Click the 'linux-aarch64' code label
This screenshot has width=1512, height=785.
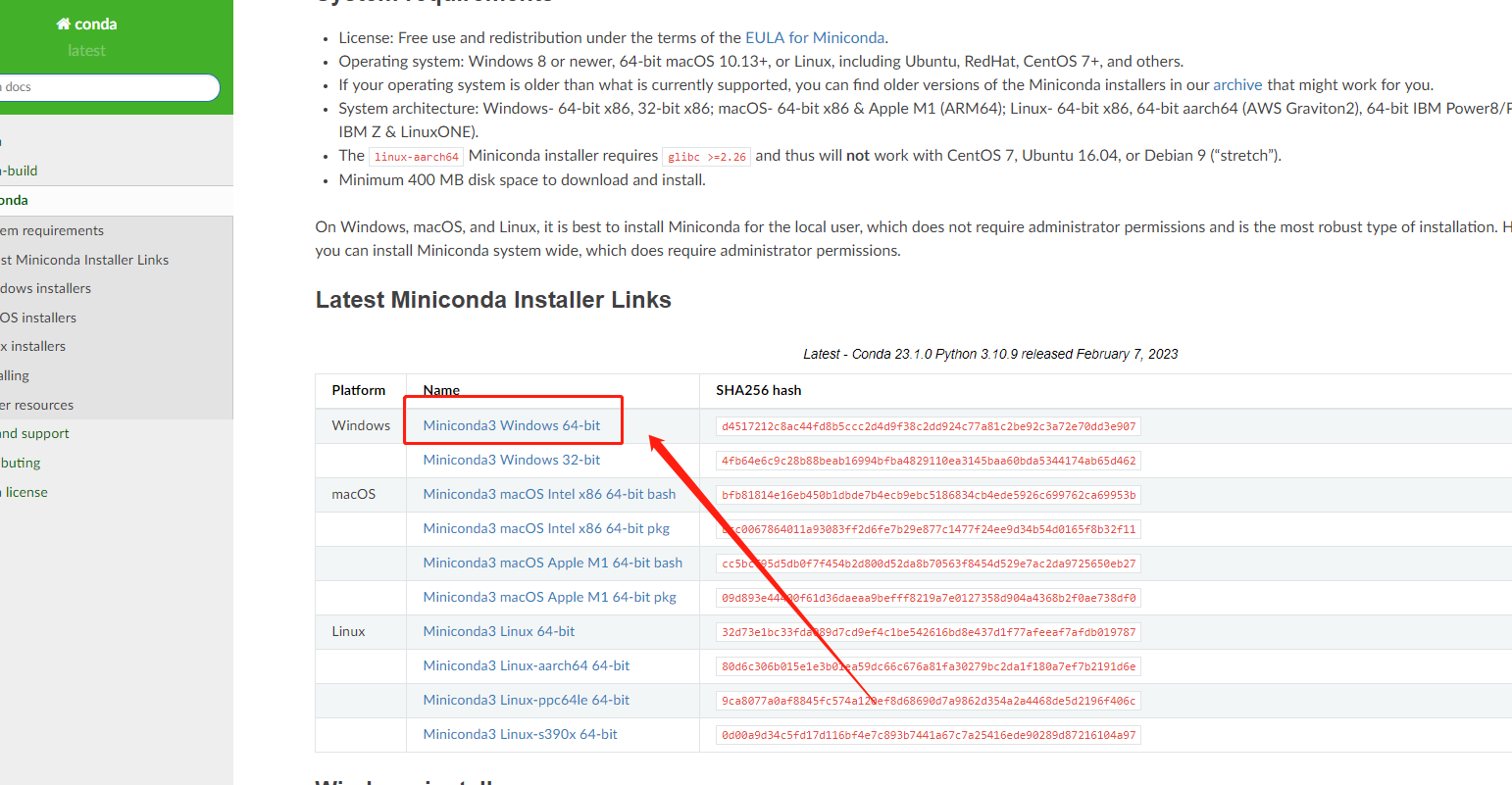click(x=417, y=157)
